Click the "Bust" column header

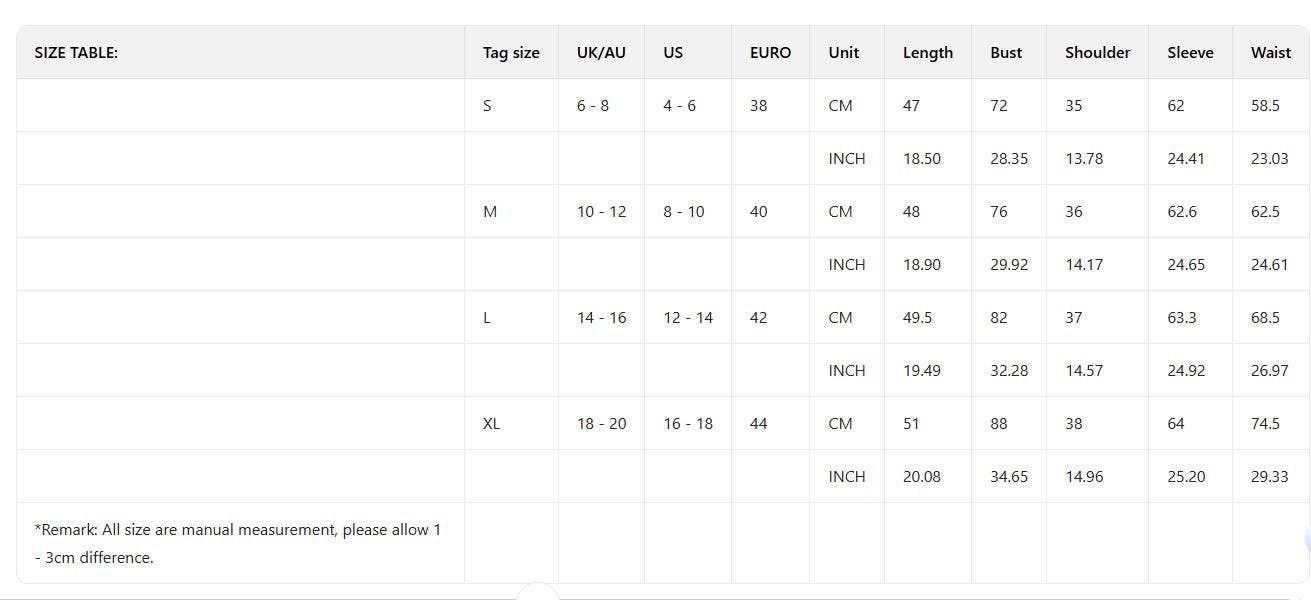pyautogui.click(x=1006, y=53)
